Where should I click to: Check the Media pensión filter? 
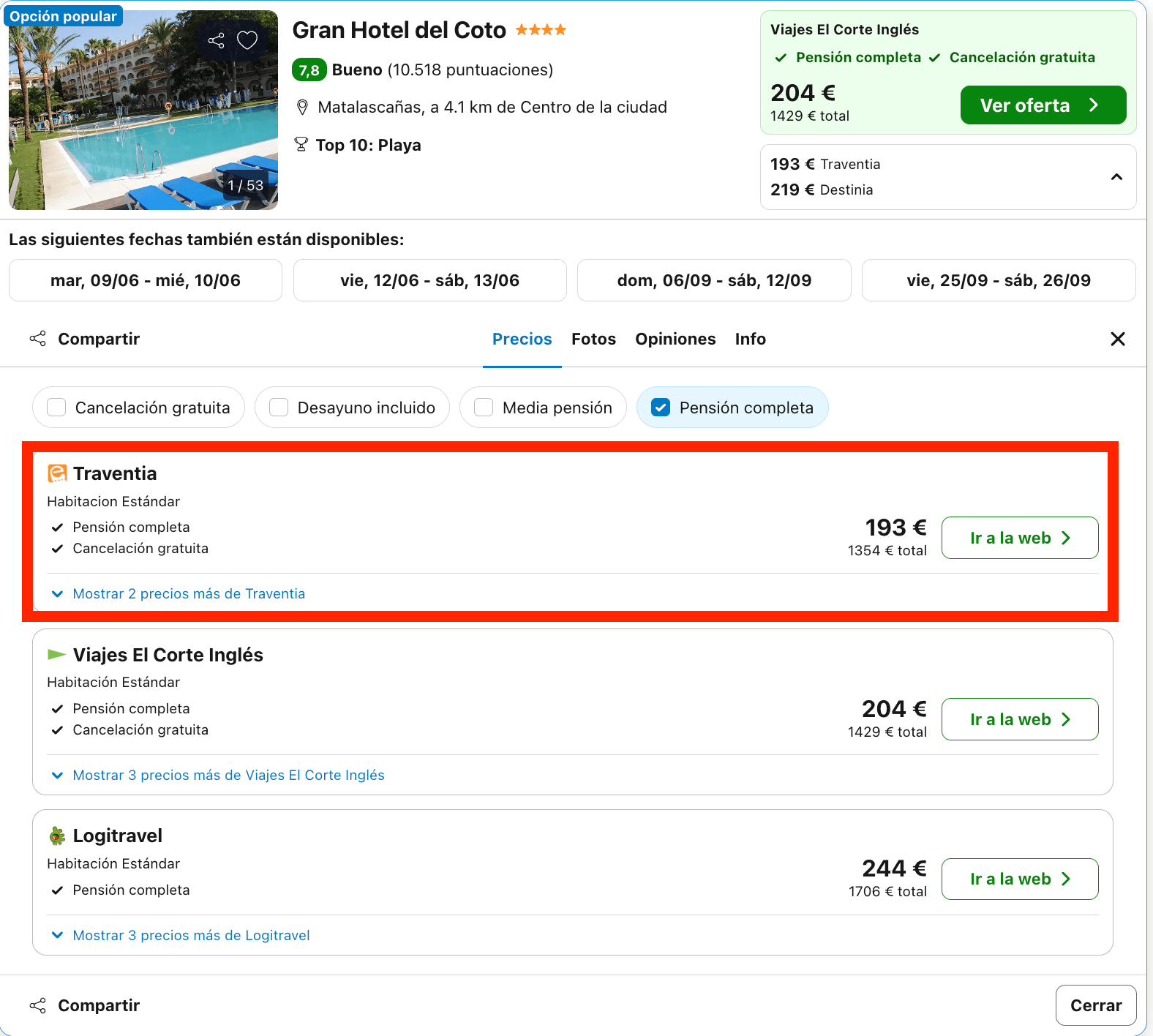pos(484,408)
